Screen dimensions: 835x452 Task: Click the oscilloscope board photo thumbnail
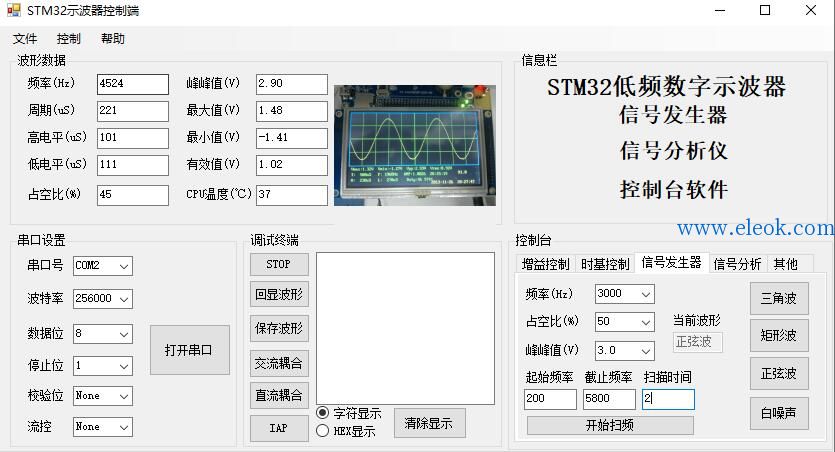click(x=415, y=145)
